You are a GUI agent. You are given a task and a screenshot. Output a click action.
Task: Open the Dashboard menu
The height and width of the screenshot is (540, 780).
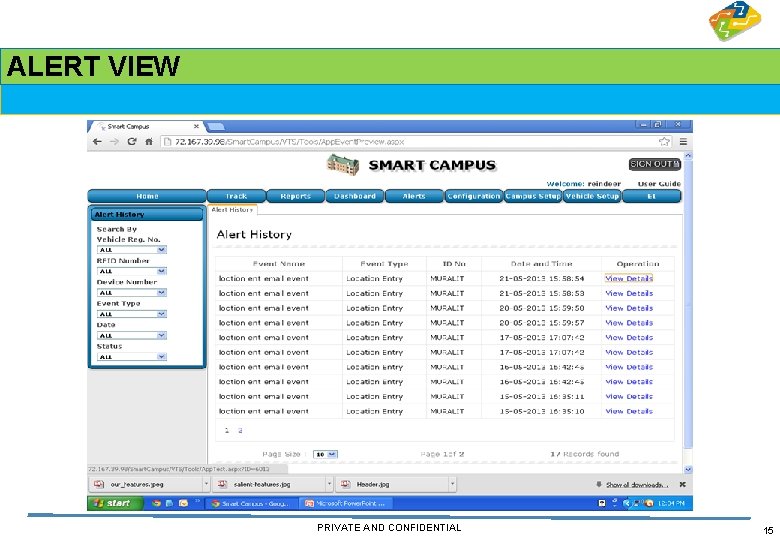(355, 196)
